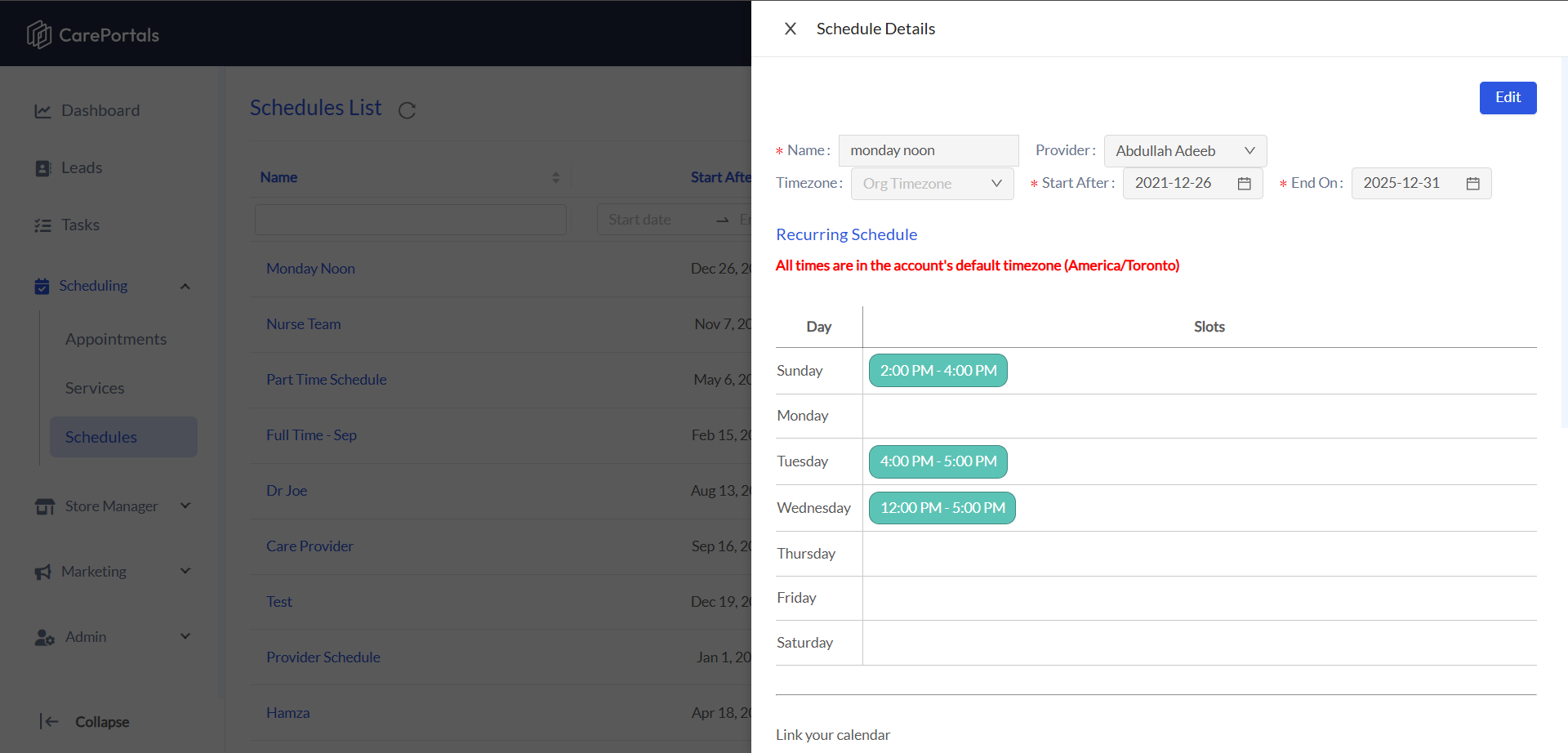Refresh the Schedules List
Screen dimensions: 1568x753
point(407,110)
